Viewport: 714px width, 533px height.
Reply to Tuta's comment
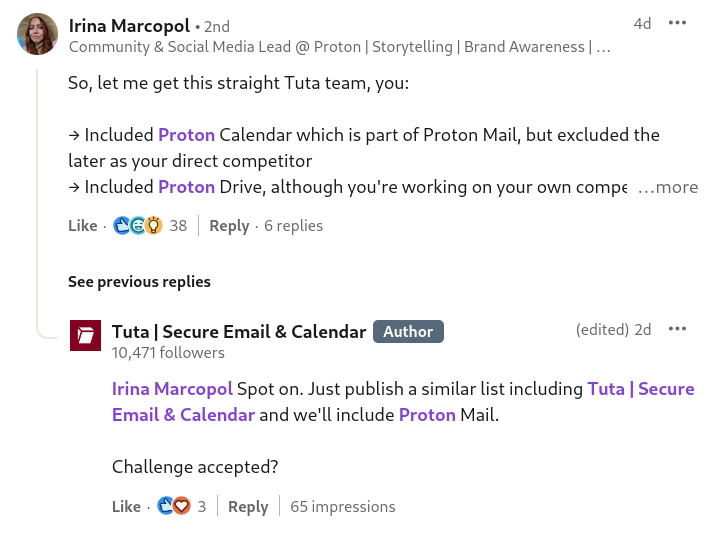pyautogui.click(x=248, y=507)
